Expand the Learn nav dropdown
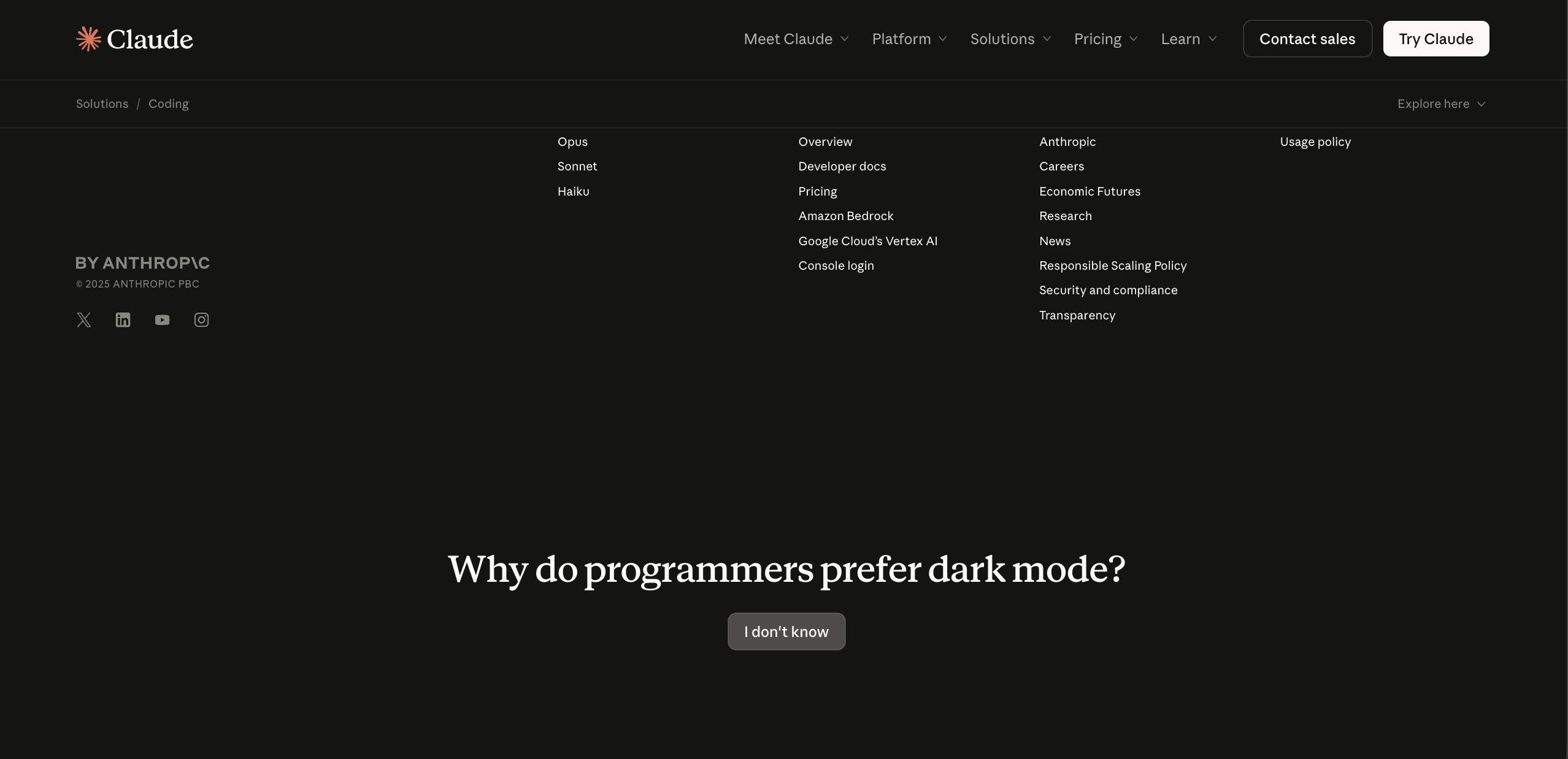The width and height of the screenshot is (1568, 759). coord(1188,39)
